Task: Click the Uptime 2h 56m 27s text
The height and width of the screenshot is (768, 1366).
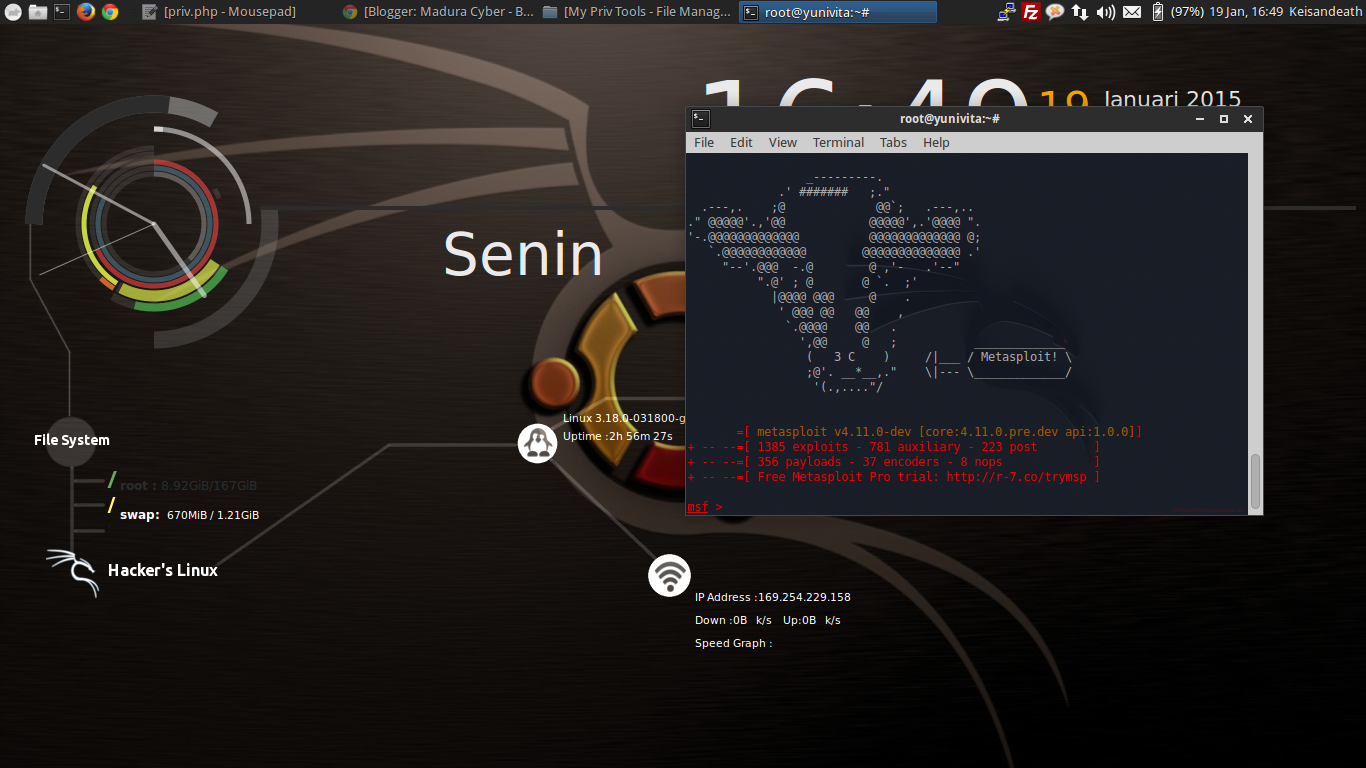Action: (x=618, y=436)
